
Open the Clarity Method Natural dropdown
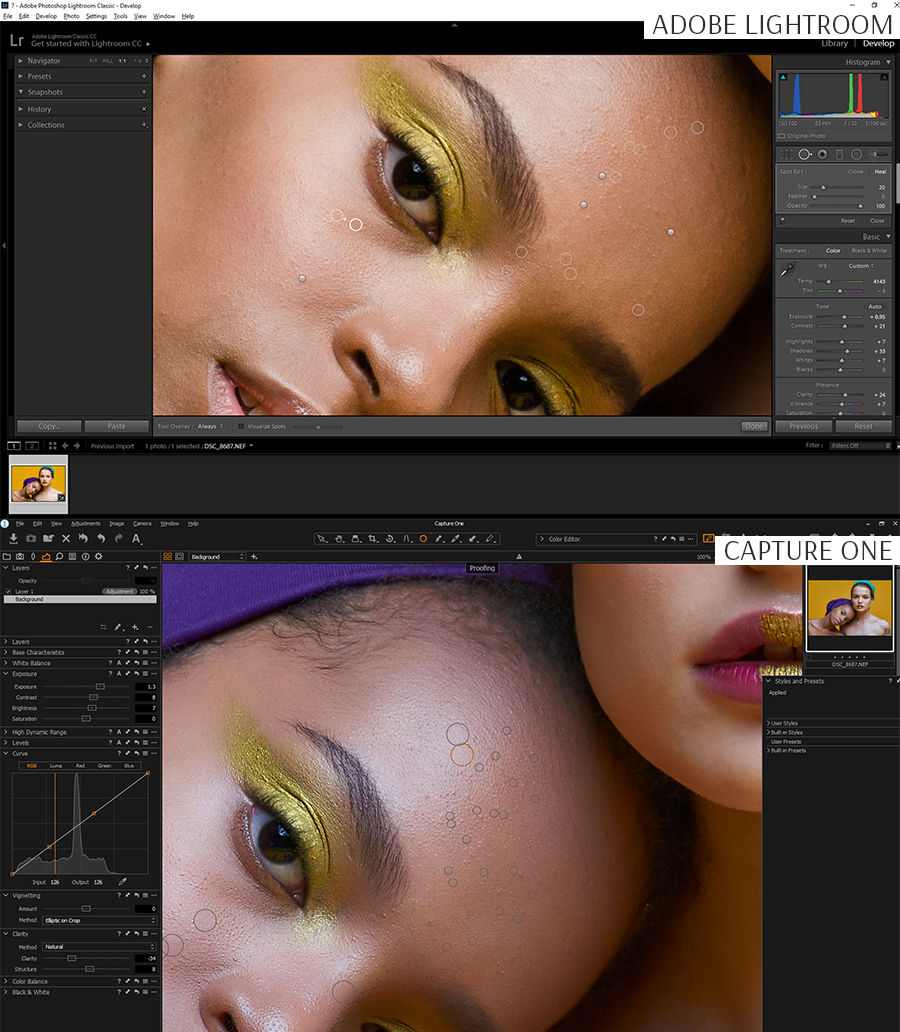99,946
